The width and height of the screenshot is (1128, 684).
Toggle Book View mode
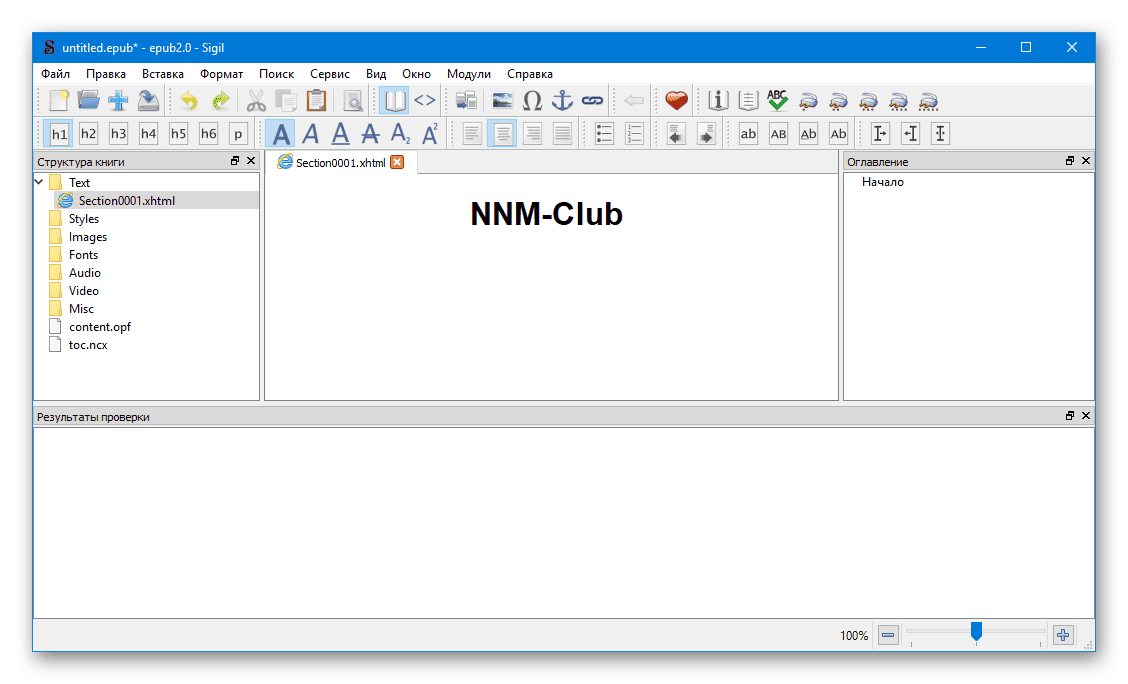click(394, 101)
